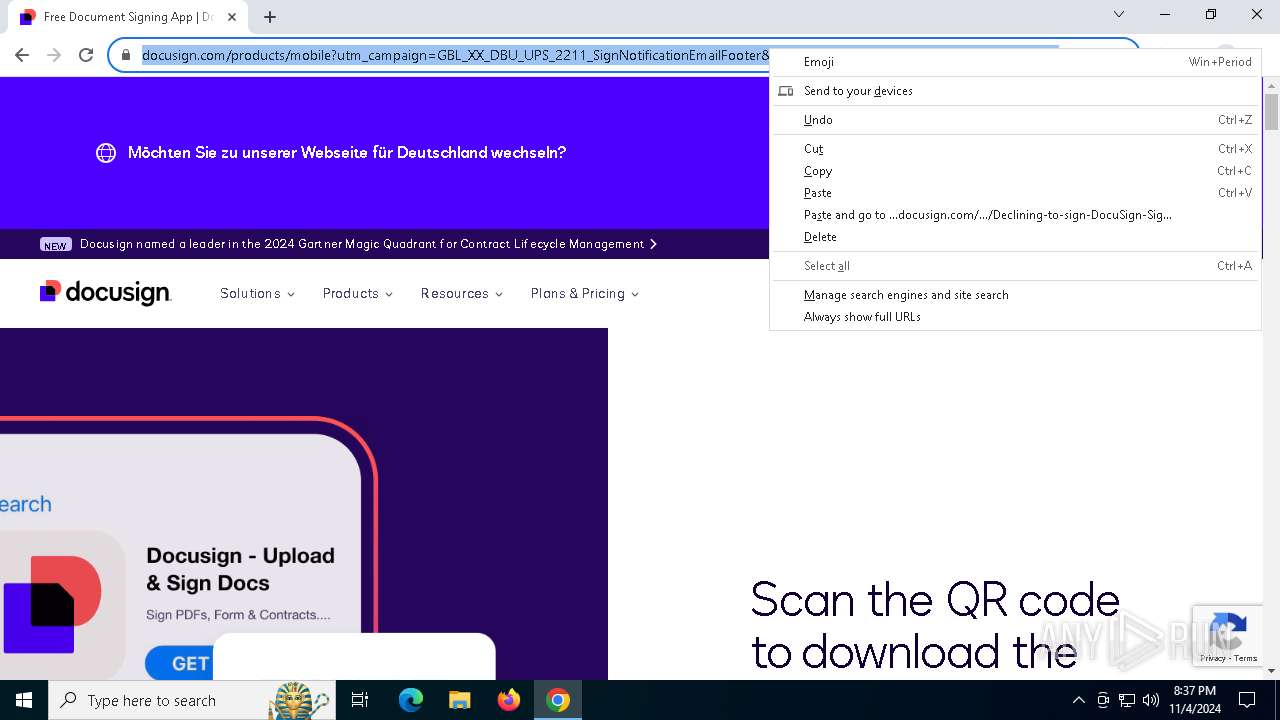Click the Docusign logo

pos(105,292)
